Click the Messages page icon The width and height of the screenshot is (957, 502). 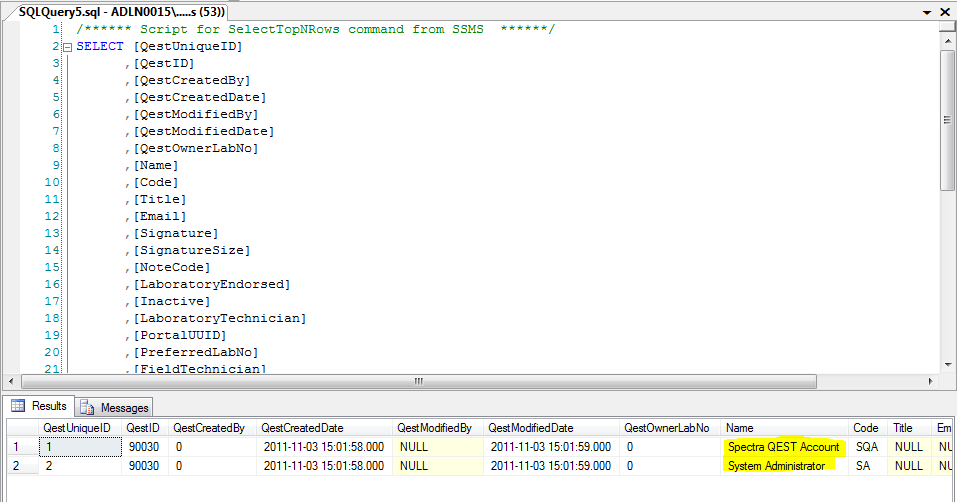[x=87, y=407]
